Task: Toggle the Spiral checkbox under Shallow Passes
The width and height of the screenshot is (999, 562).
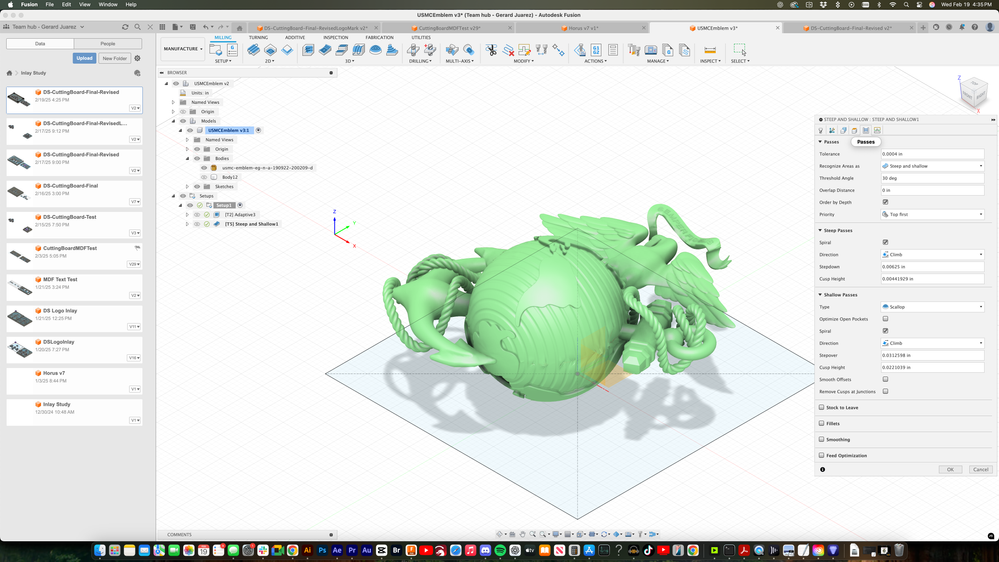Action: tap(886, 331)
